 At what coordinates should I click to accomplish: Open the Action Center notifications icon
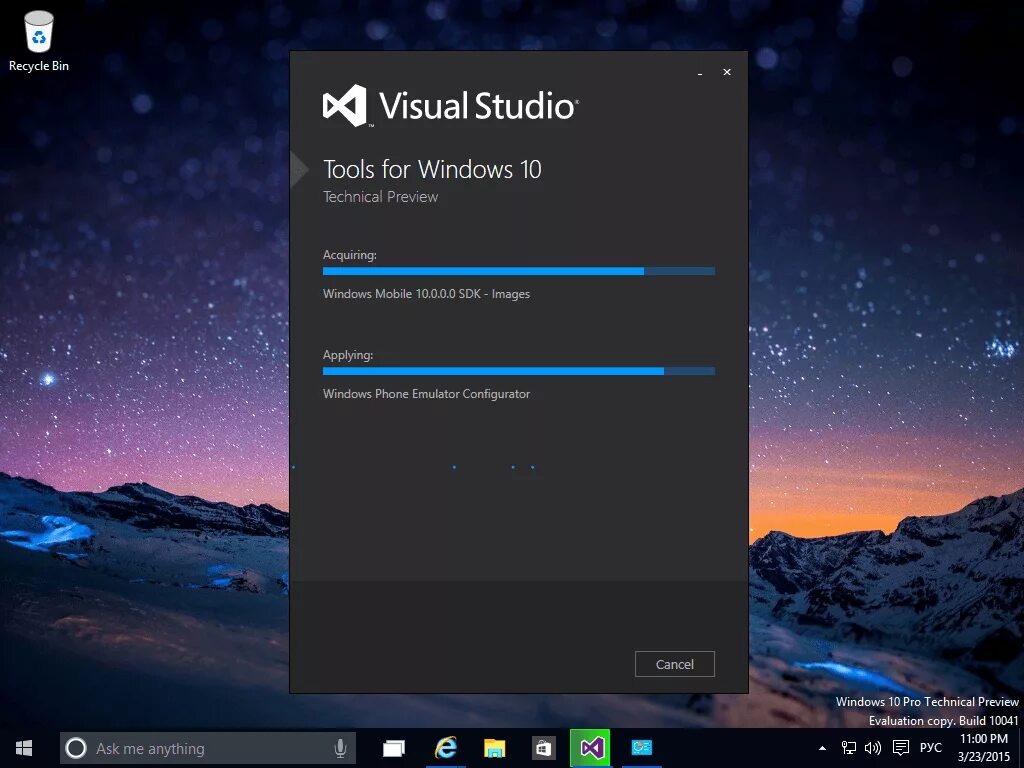(901, 748)
